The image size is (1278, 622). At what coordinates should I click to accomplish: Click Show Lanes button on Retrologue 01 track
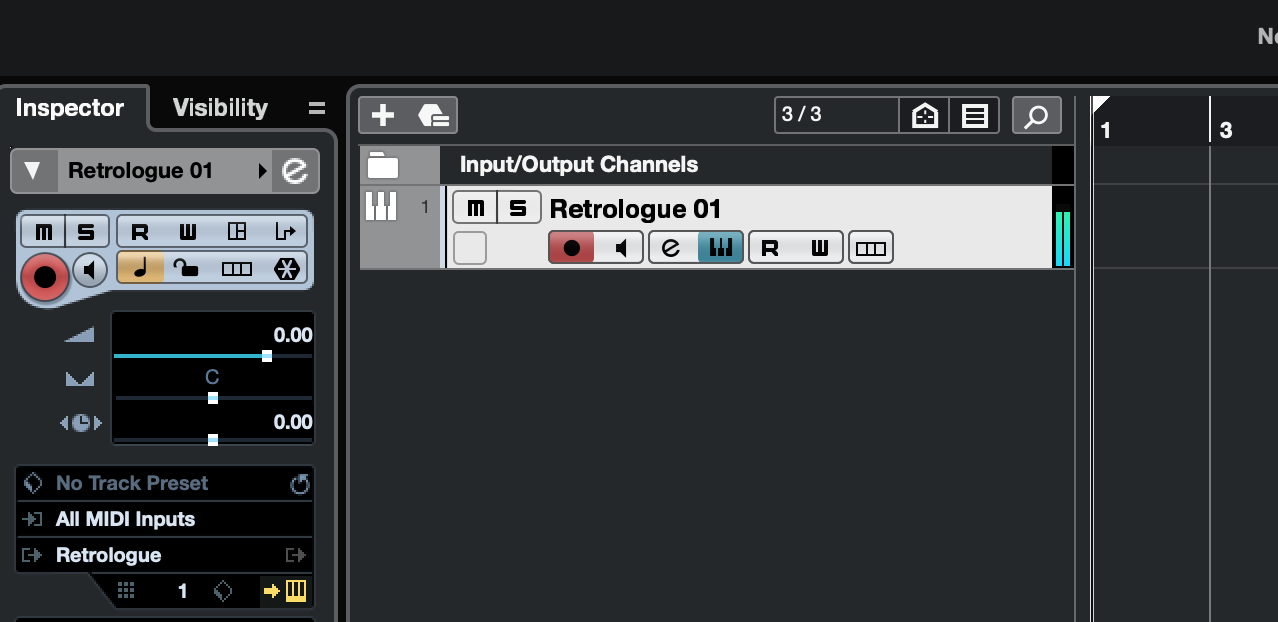tap(871, 248)
